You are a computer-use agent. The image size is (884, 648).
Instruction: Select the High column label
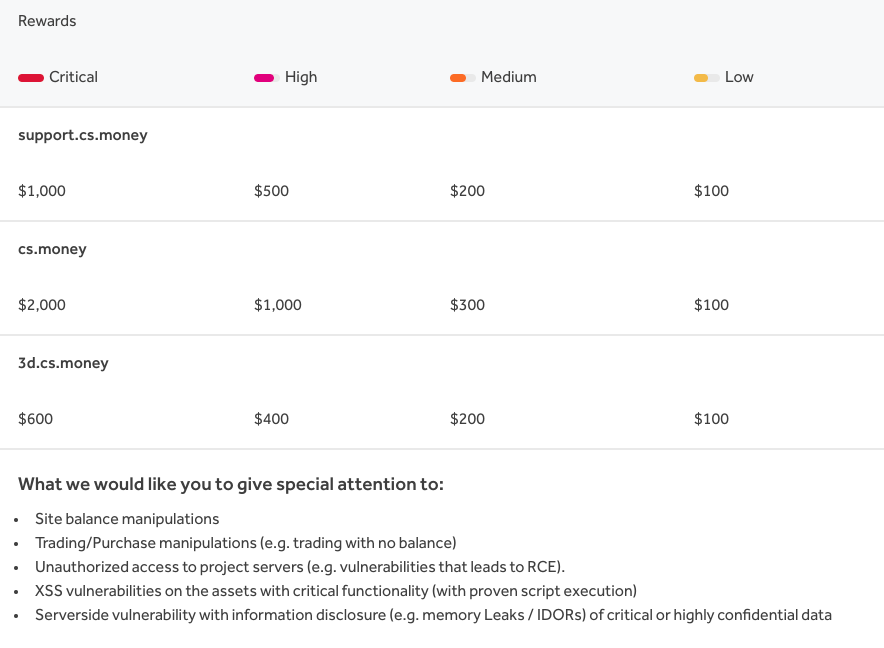point(301,77)
